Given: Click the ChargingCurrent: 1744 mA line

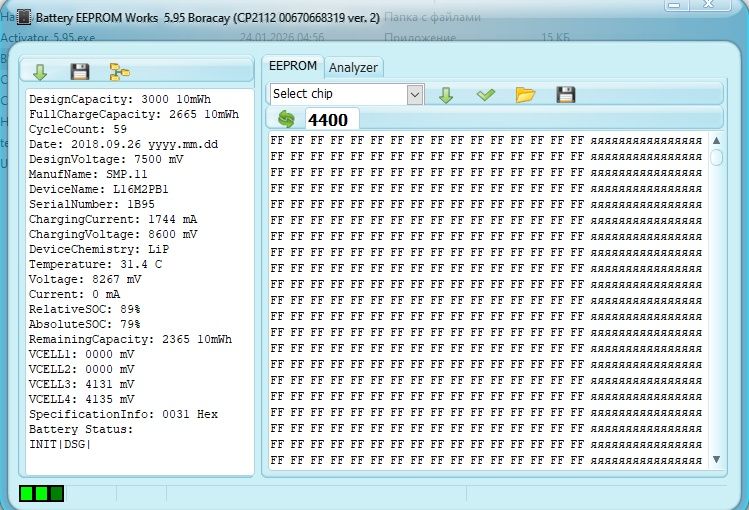Looking at the screenshot, I should tap(113, 219).
